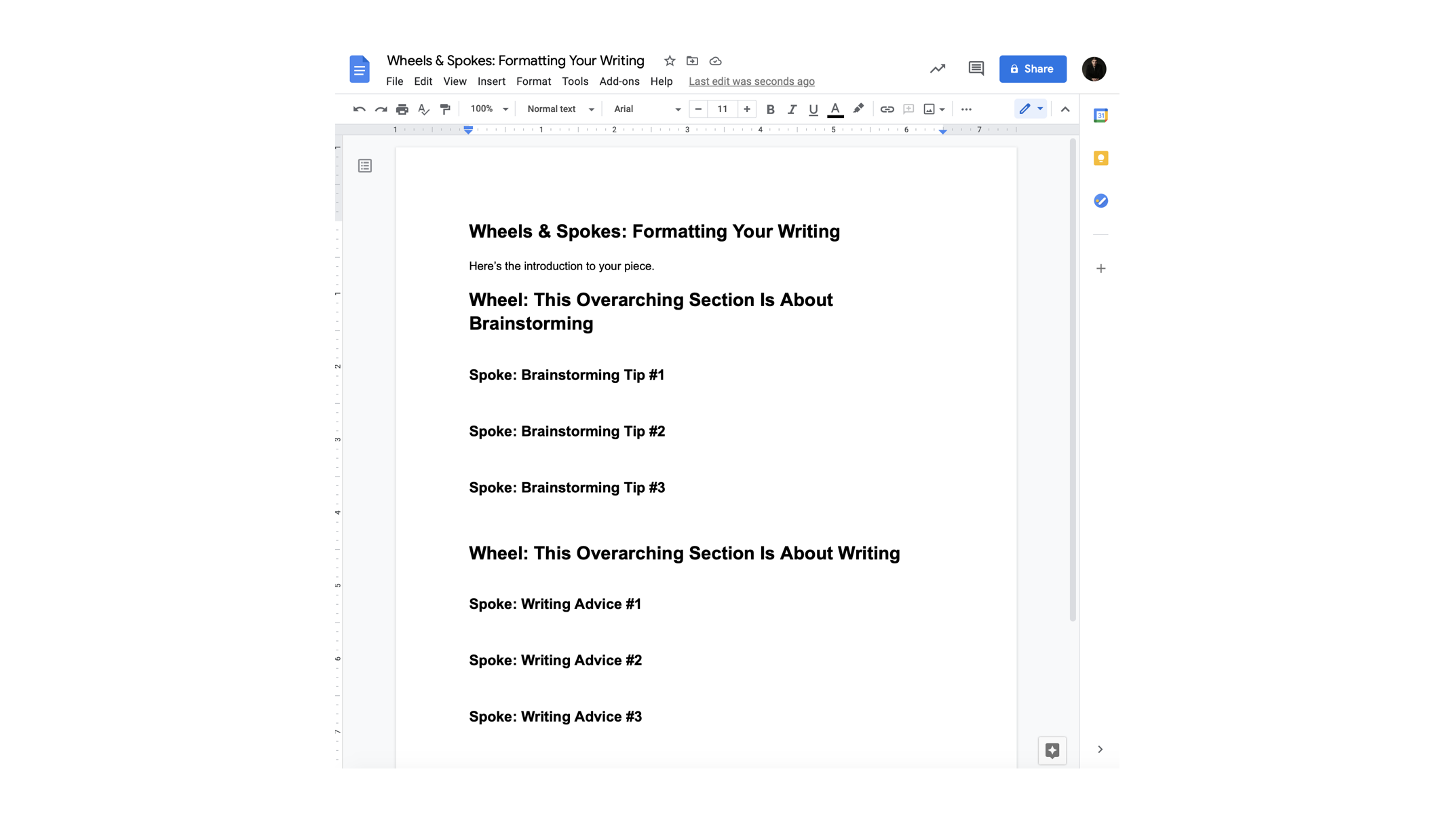
Task: Toggle bold formatting
Action: (770, 109)
